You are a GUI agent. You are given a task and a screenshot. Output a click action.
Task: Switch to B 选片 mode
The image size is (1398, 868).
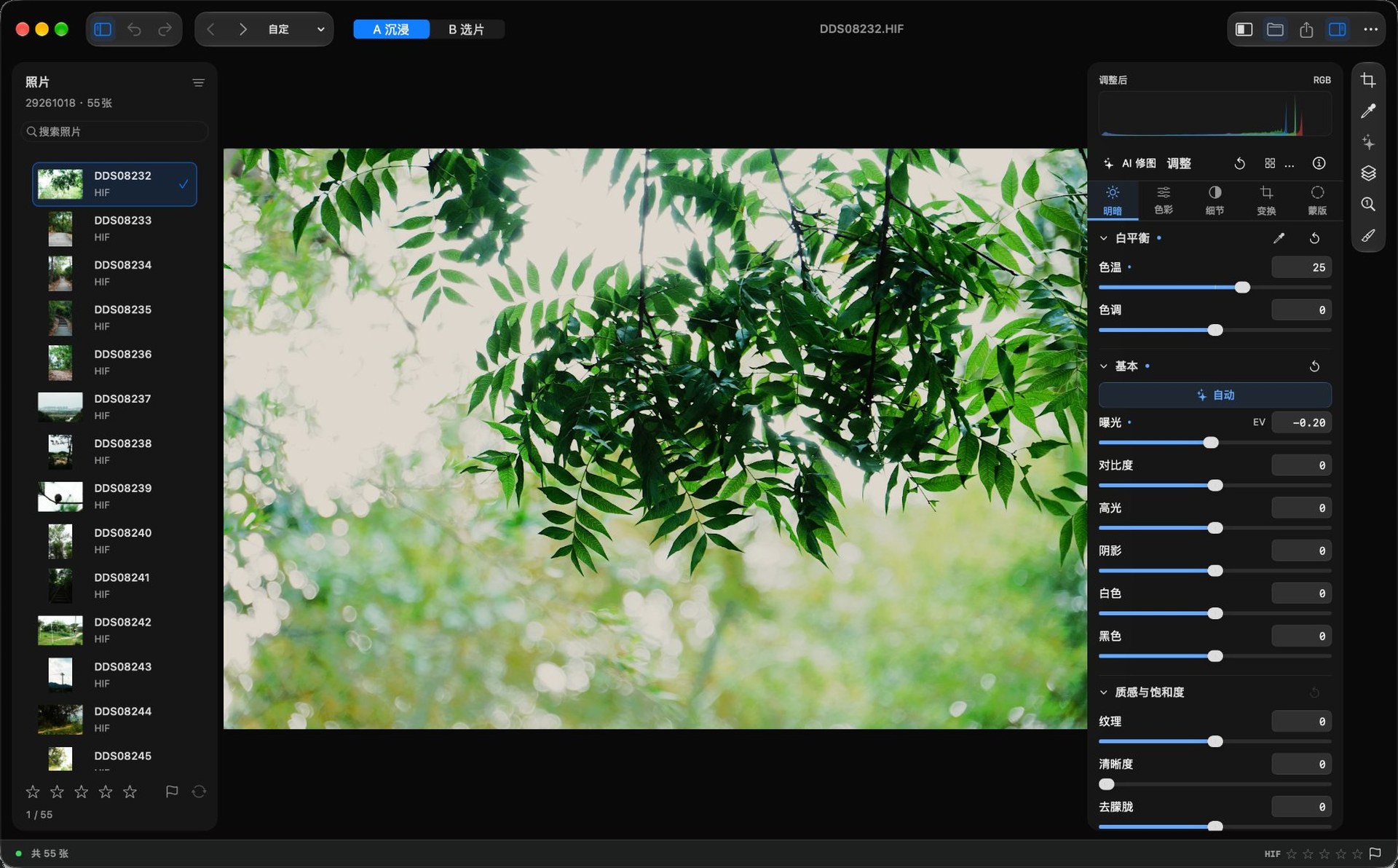[466, 29]
